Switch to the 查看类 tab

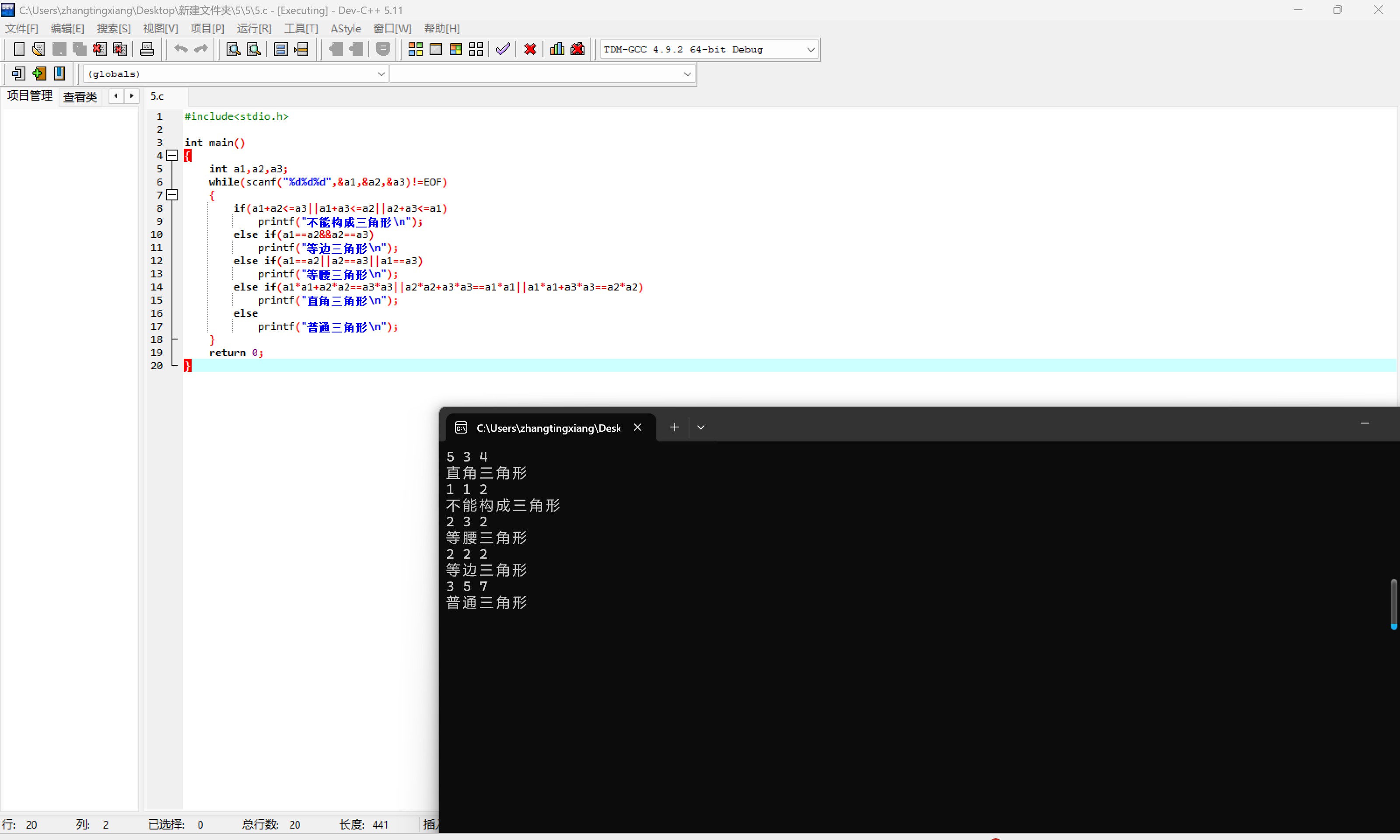[80, 97]
